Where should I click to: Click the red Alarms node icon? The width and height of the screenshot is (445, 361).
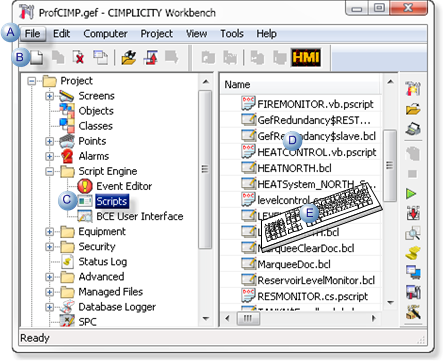pos(67,156)
